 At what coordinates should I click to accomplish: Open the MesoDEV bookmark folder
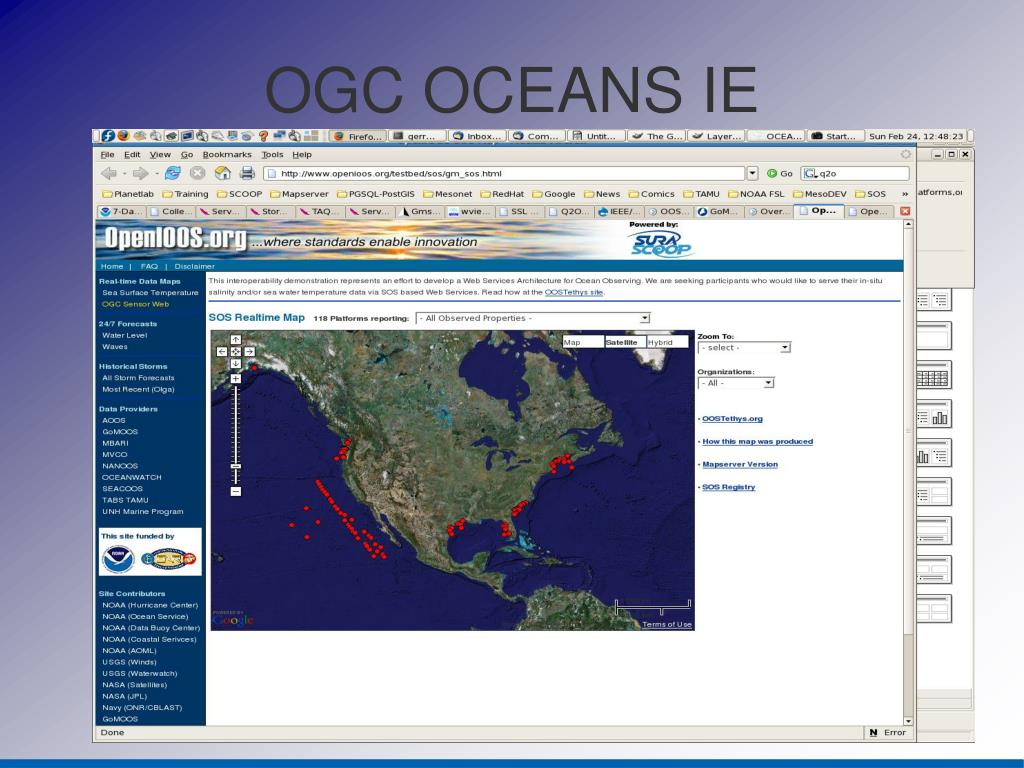tap(820, 194)
